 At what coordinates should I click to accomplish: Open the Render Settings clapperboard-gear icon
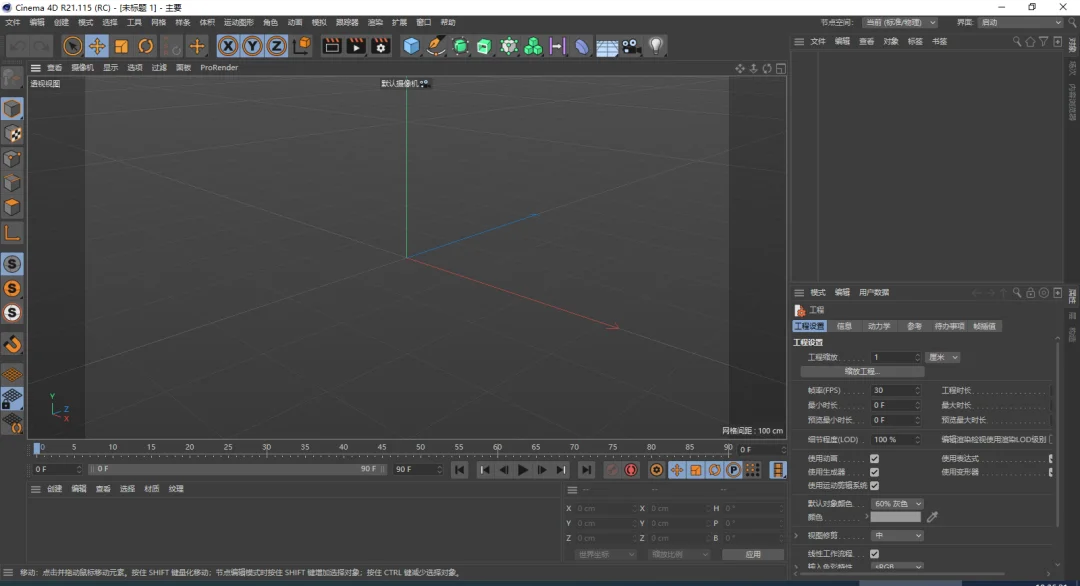(x=381, y=46)
